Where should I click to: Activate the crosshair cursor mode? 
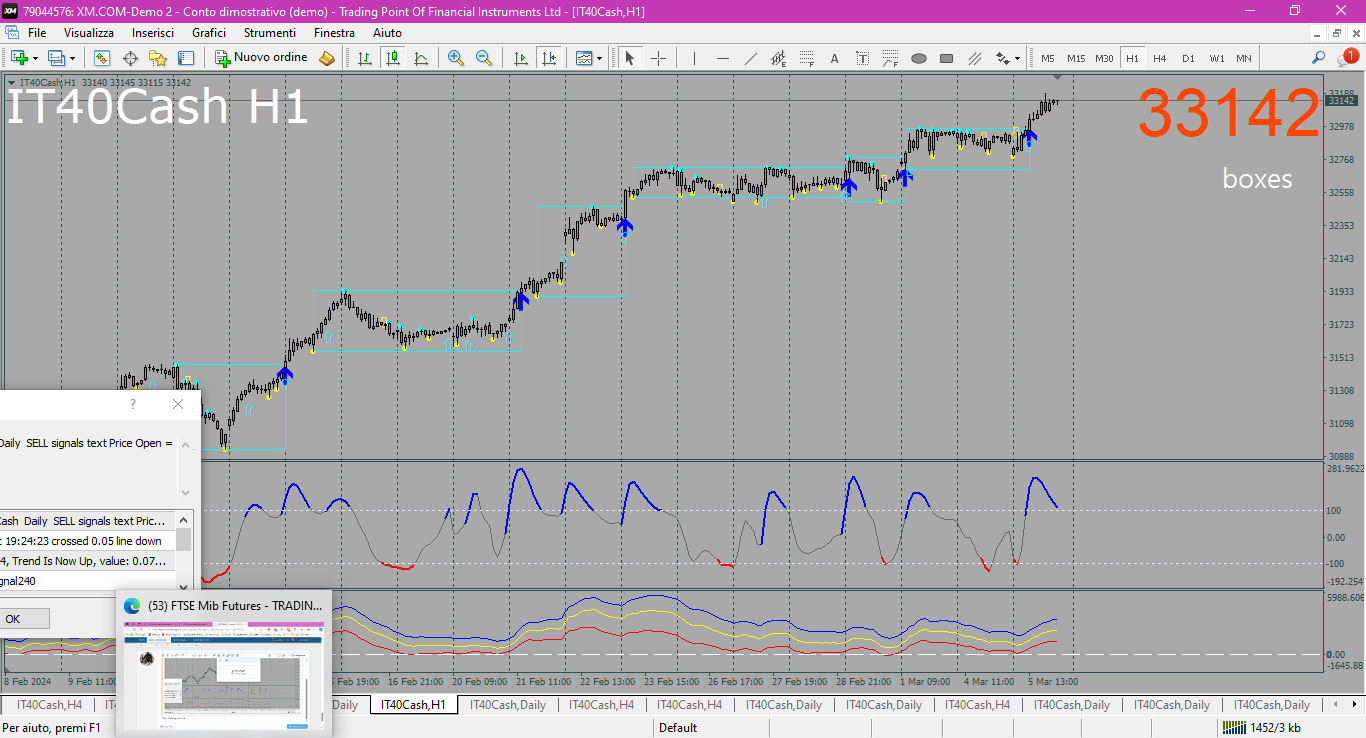[x=658, y=58]
